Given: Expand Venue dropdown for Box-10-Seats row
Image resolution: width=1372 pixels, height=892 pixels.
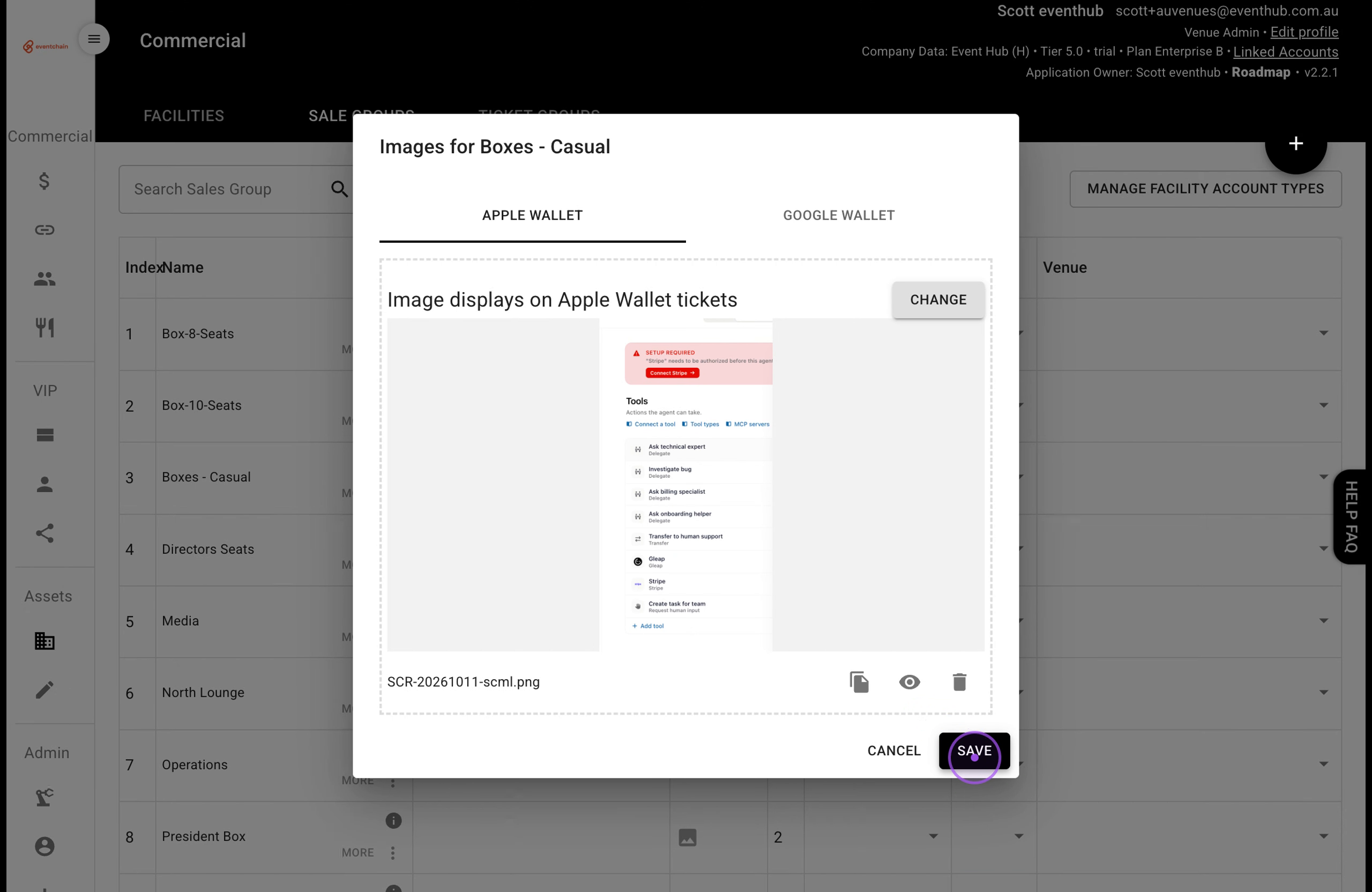Looking at the screenshot, I should pyautogui.click(x=1324, y=405).
